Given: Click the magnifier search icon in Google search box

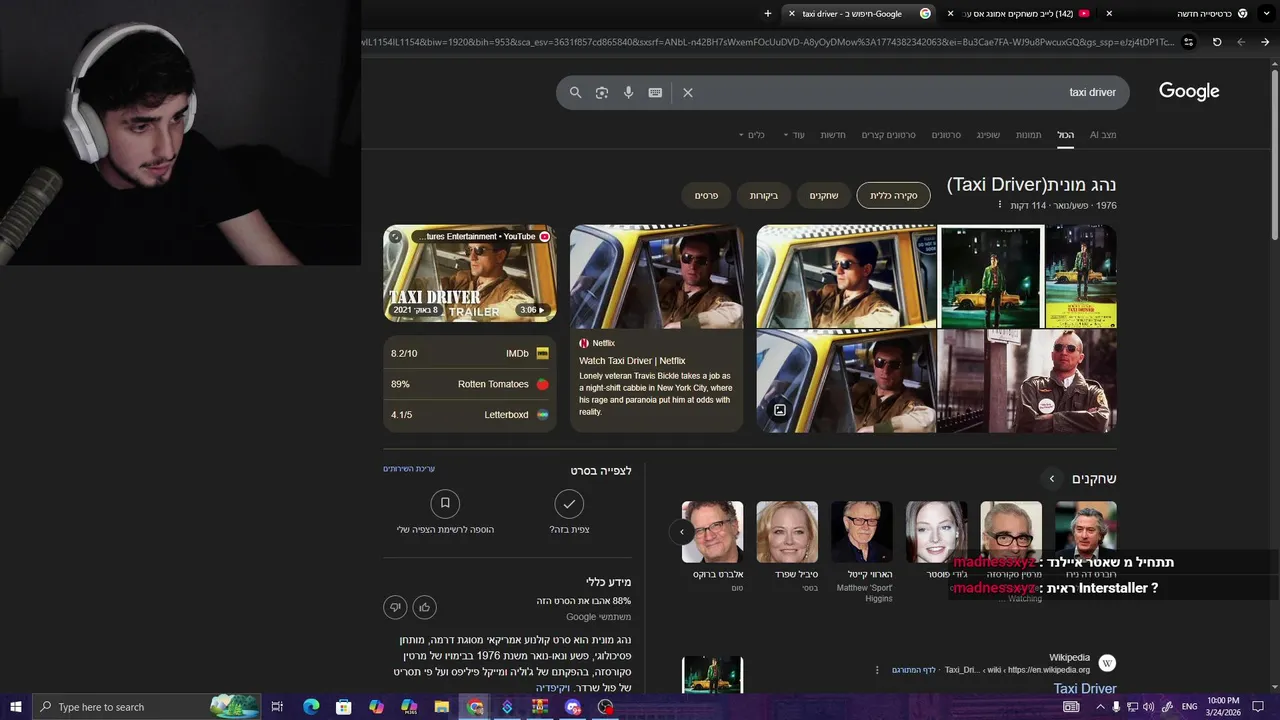Looking at the screenshot, I should tap(575, 92).
